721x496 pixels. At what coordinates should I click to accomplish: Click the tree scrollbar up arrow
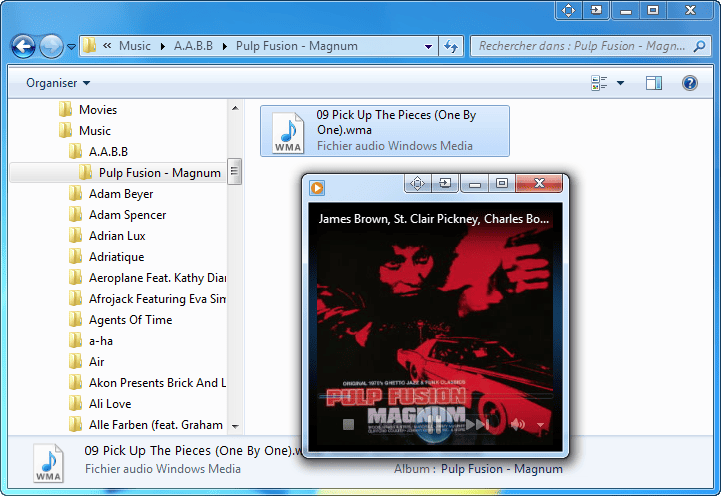click(235, 108)
